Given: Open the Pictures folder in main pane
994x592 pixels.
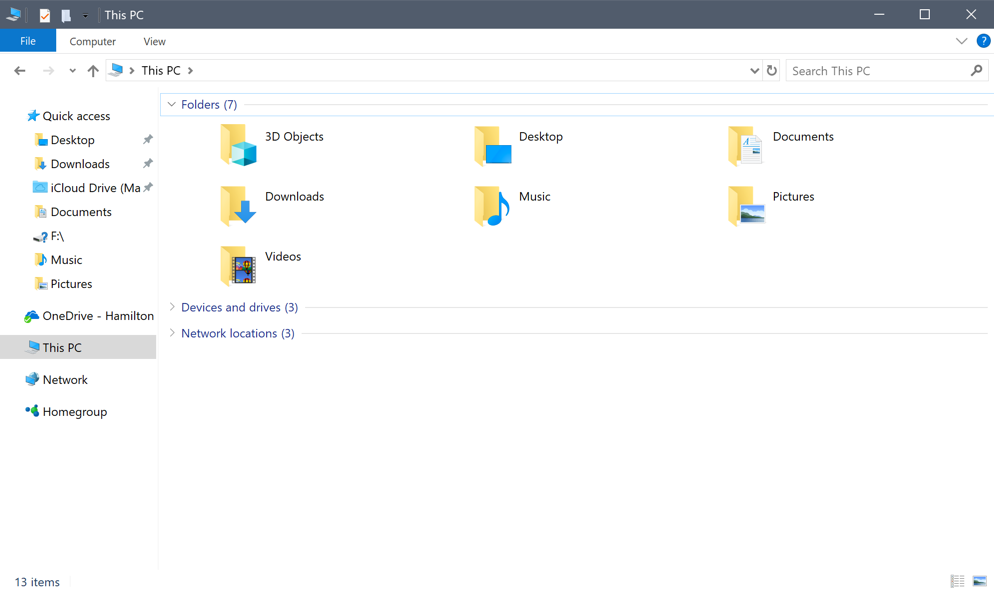Looking at the screenshot, I should pos(746,205).
